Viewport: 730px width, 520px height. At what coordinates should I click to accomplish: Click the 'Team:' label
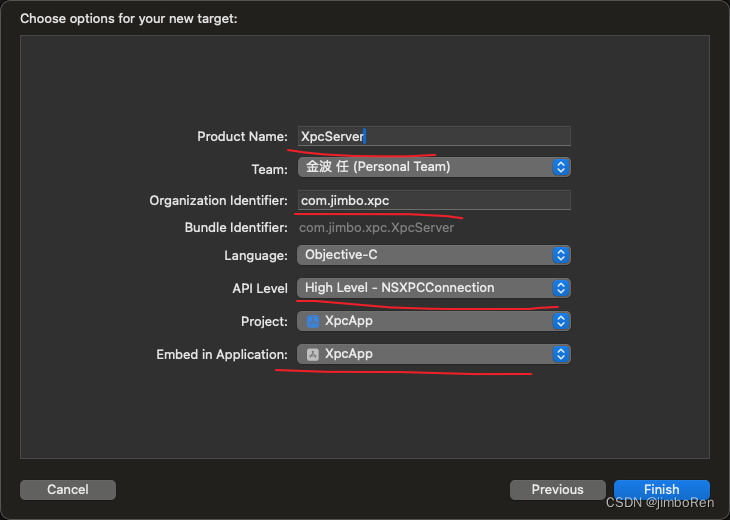pyautogui.click(x=270, y=169)
